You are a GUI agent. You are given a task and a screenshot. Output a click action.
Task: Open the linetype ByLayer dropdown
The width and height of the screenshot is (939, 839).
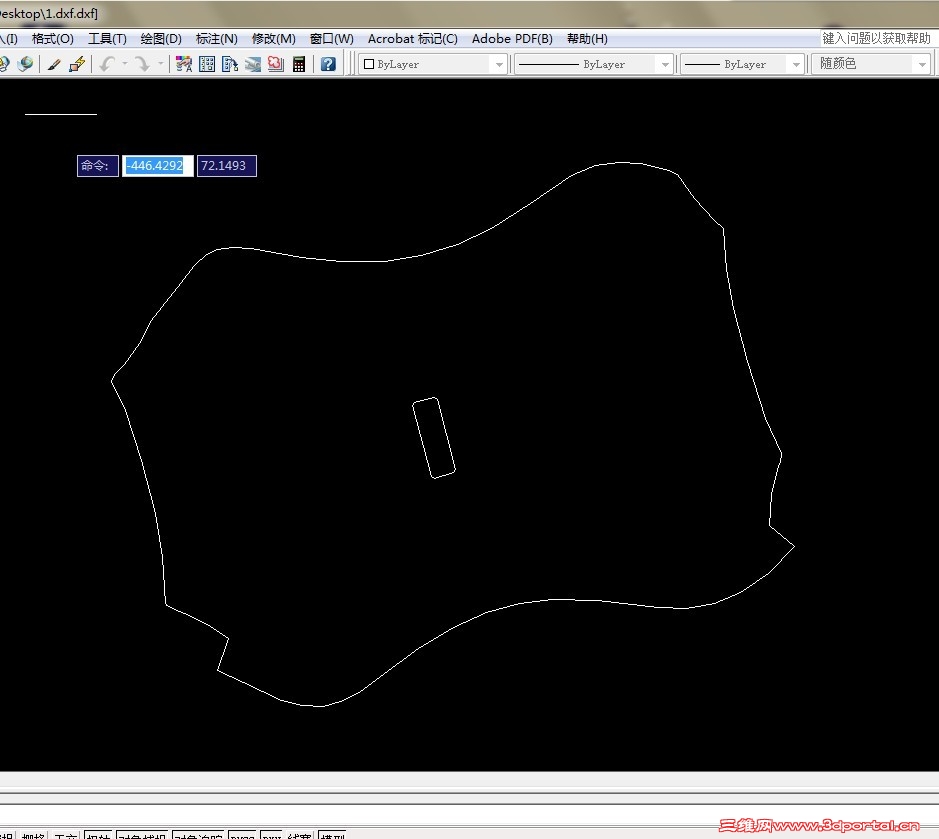click(x=593, y=64)
